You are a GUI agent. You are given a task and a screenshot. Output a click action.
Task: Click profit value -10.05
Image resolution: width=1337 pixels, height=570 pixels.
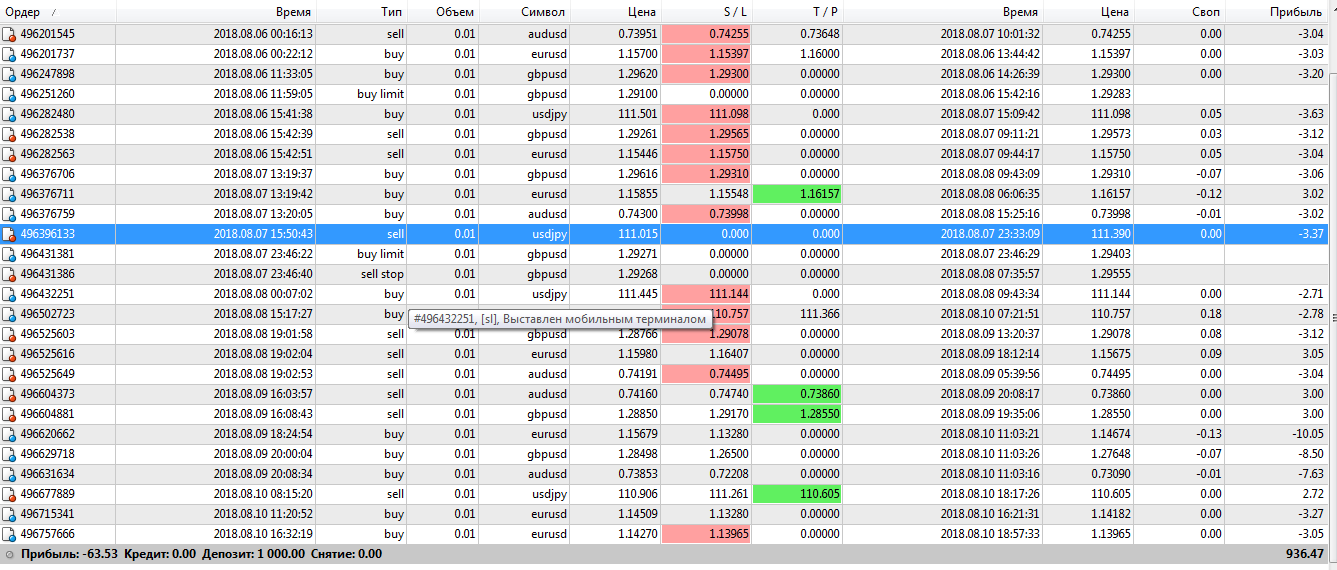1309,434
